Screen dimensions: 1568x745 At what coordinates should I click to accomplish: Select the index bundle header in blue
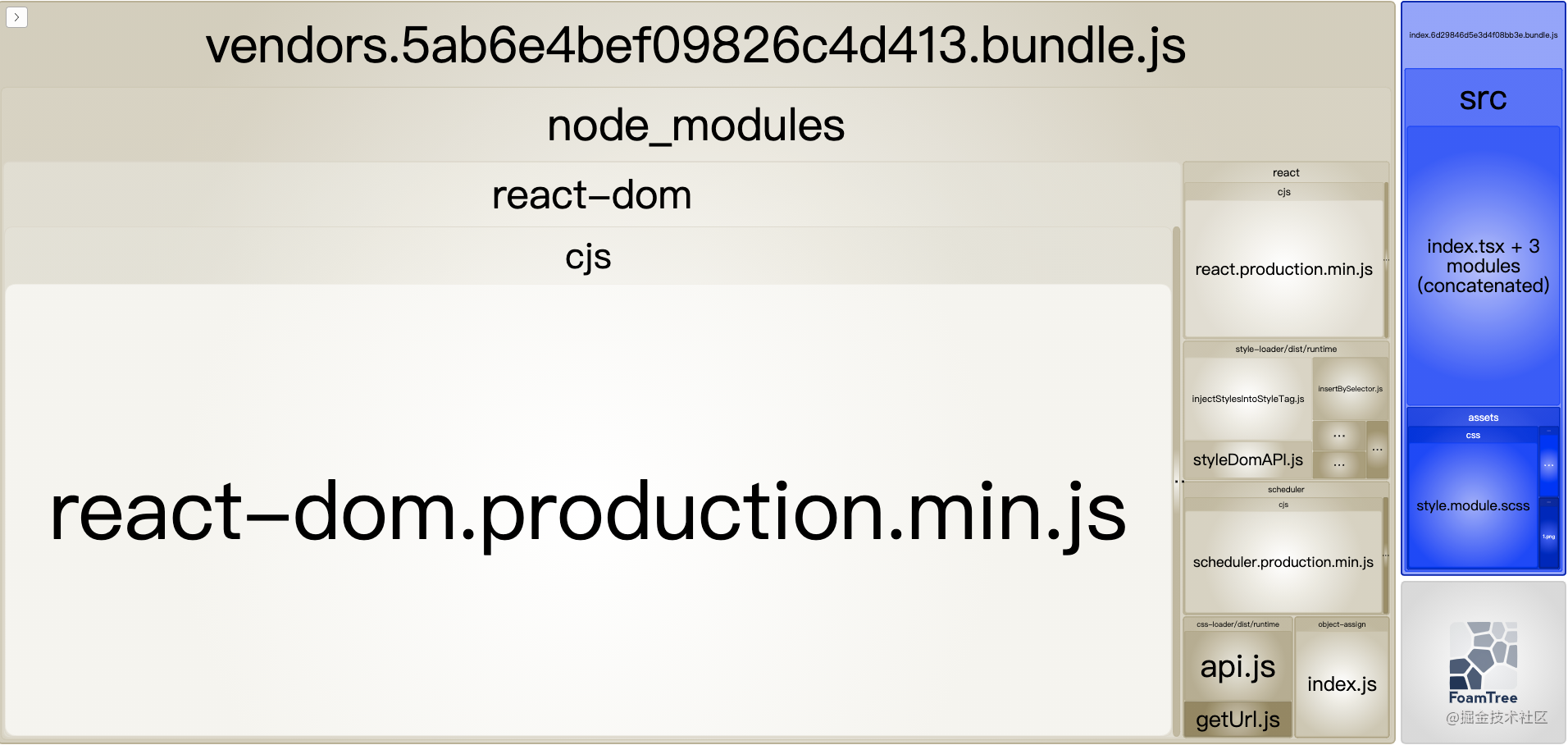pyautogui.click(x=1483, y=35)
